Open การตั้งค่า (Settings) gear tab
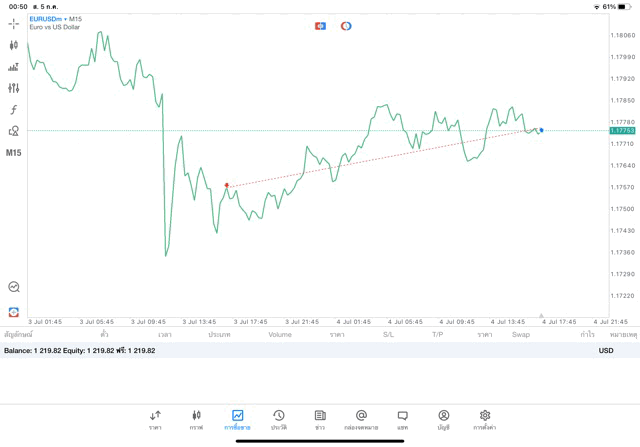Viewport: 640px width, 447px height. tap(485, 419)
